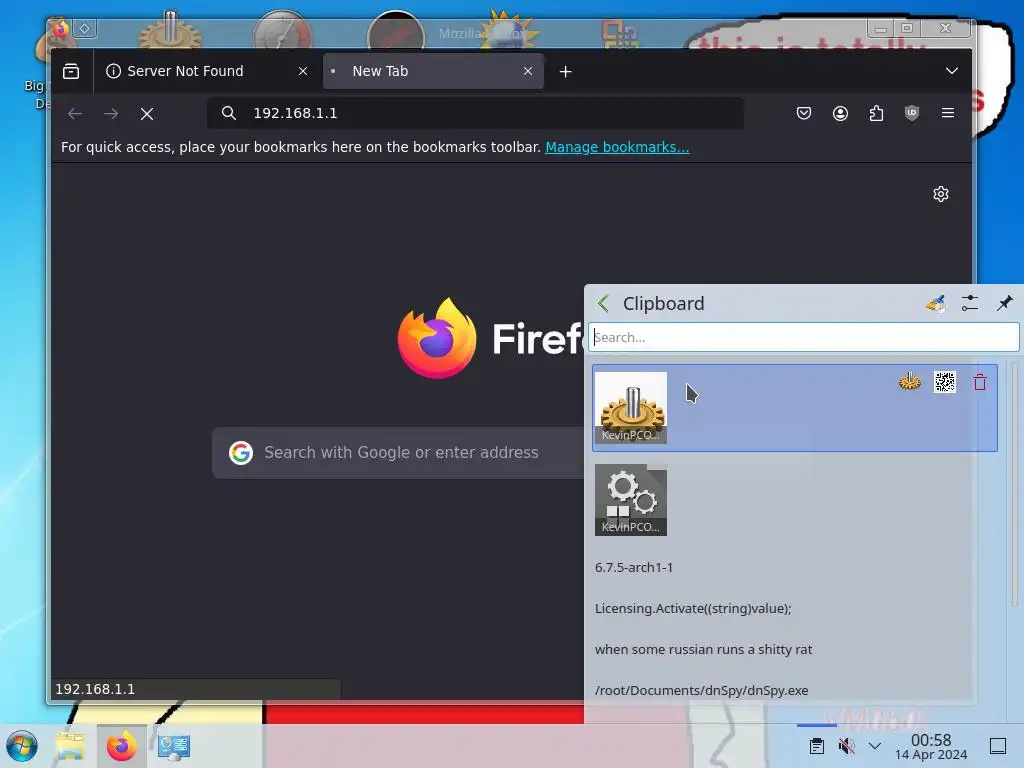1024x768 pixels.
Task: Open the Extensions puzzle icon
Action: click(876, 113)
